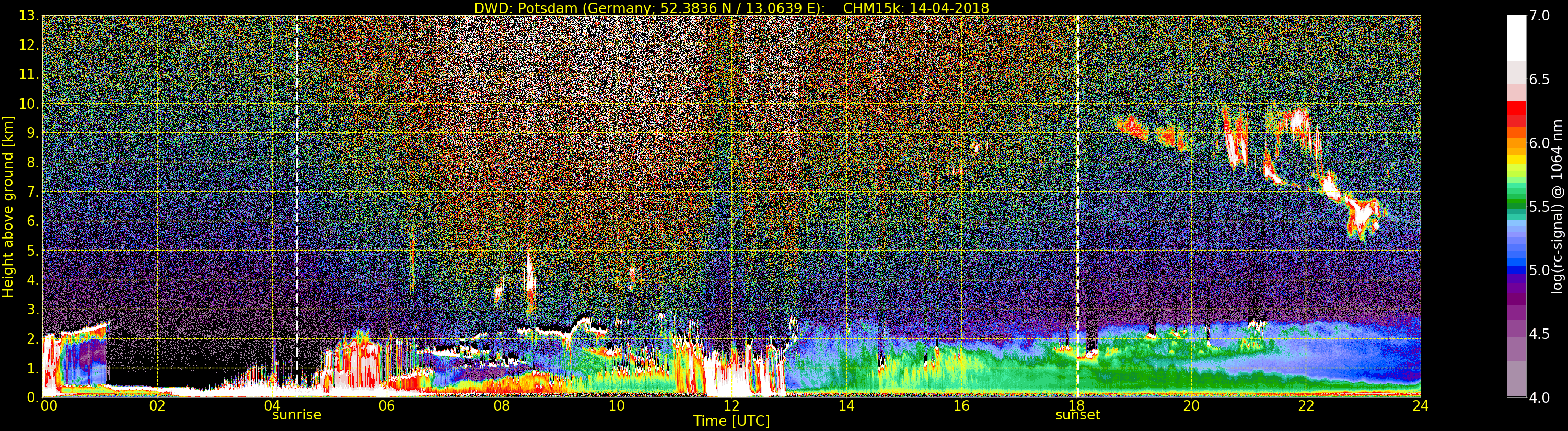Click the blue colorbar segment near 5.0
1568x431 pixels.
[x=1516, y=270]
